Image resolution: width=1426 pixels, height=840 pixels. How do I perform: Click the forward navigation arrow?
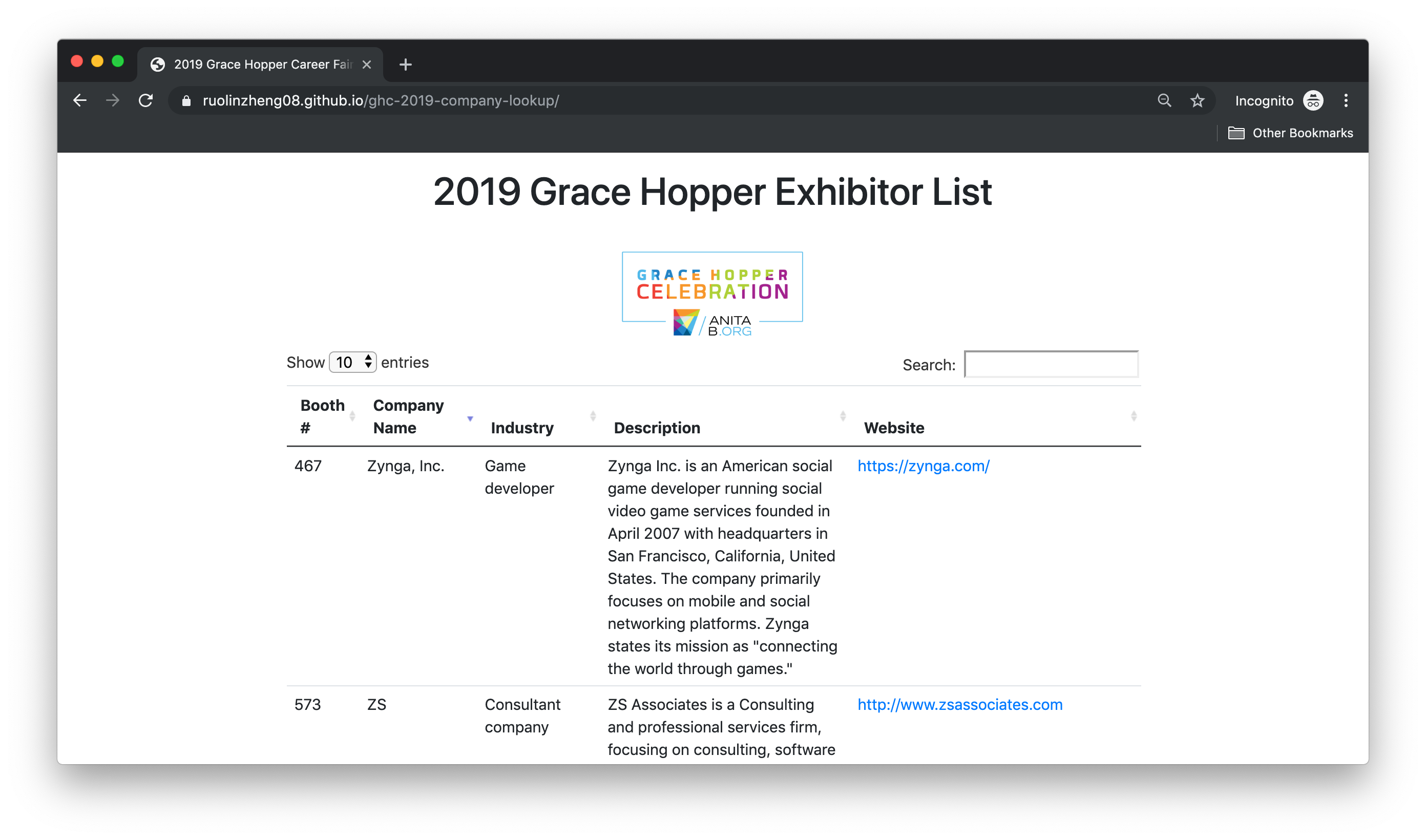click(x=113, y=100)
